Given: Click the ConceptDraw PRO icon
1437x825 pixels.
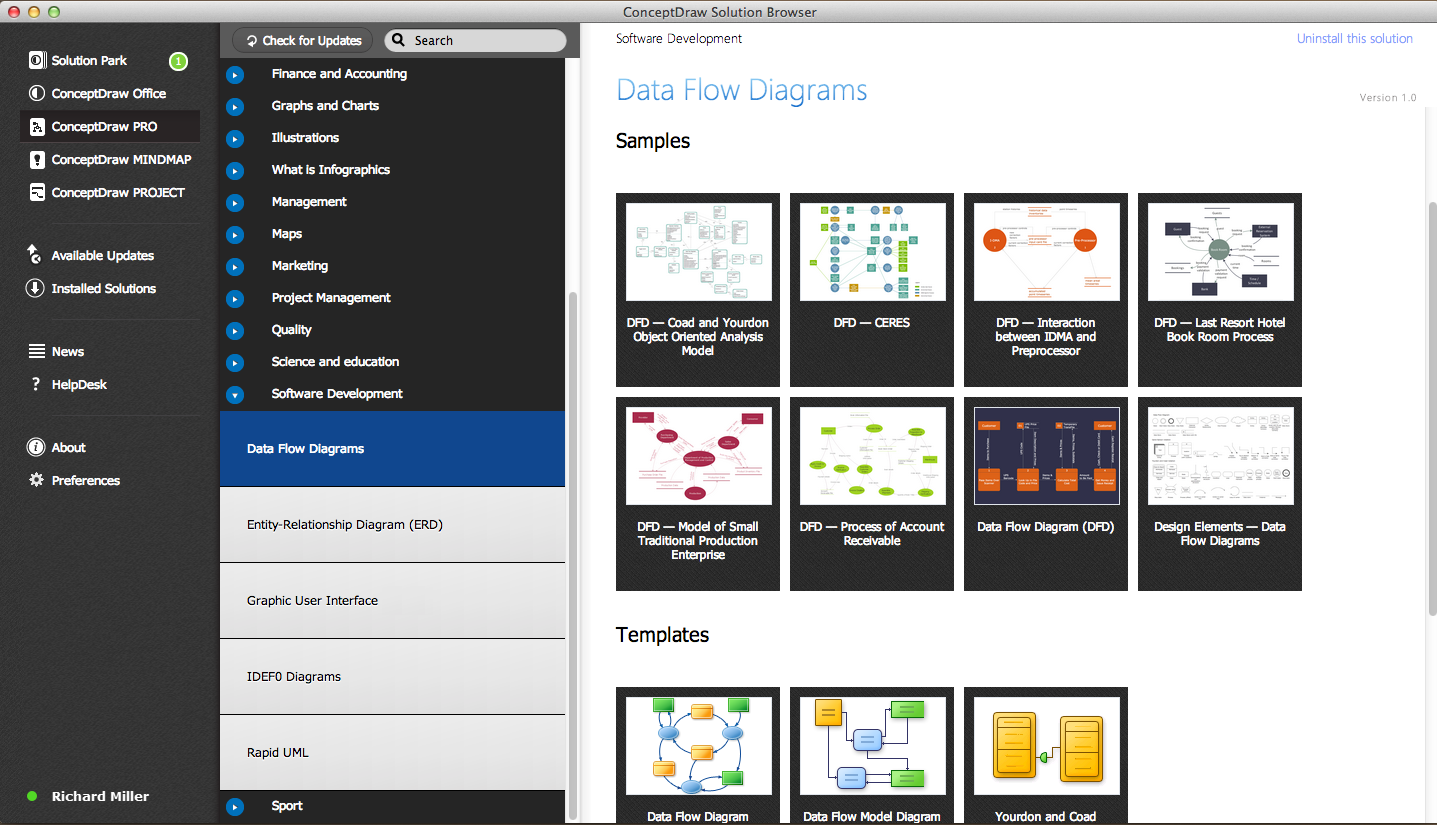Looking at the screenshot, I should 37,126.
